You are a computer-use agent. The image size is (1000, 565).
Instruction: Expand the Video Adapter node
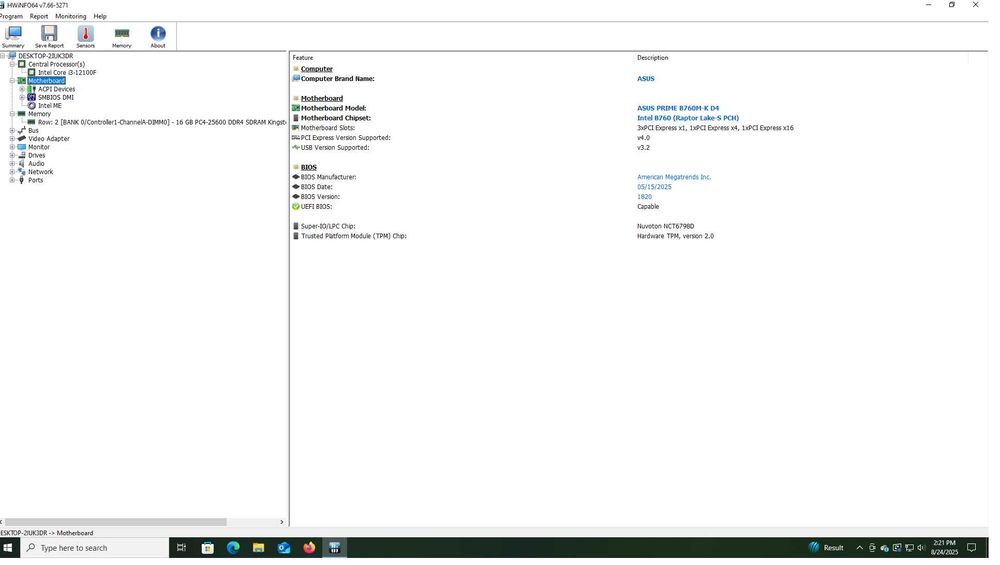[x=12, y=139]
